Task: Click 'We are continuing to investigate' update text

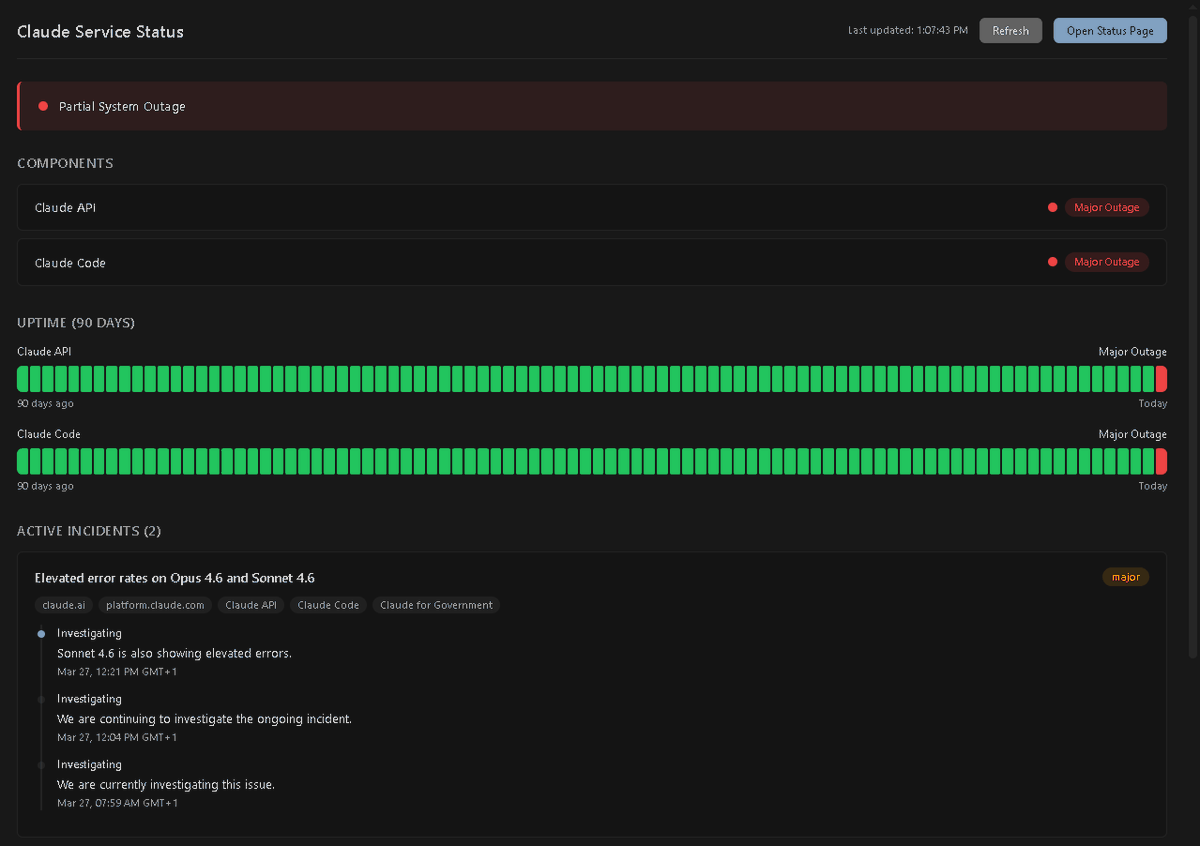Action: (204, 719)
